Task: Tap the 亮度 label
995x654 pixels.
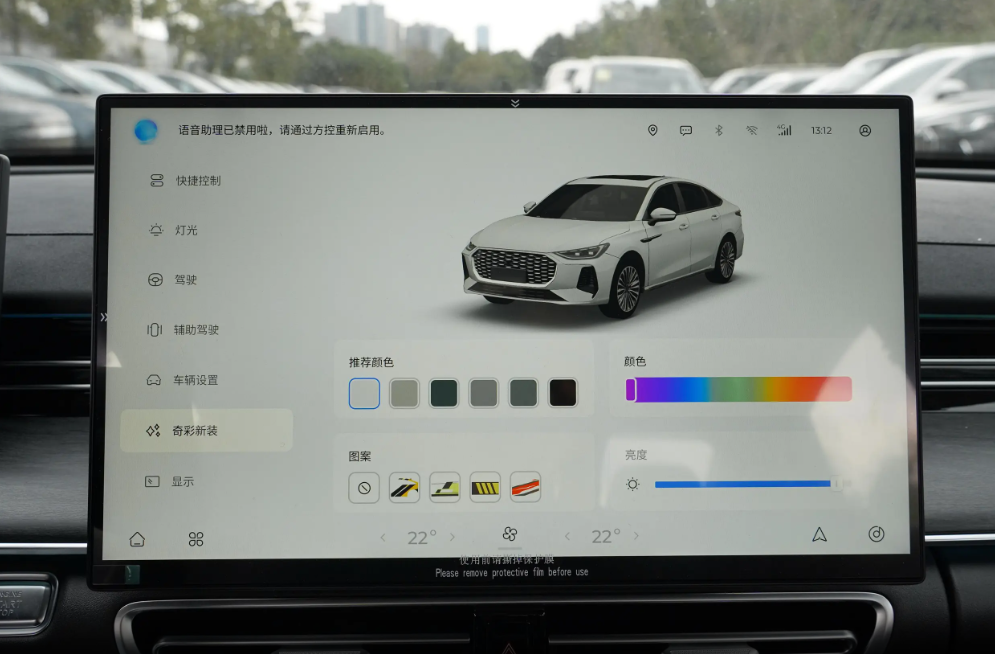Action: (636, 455)
